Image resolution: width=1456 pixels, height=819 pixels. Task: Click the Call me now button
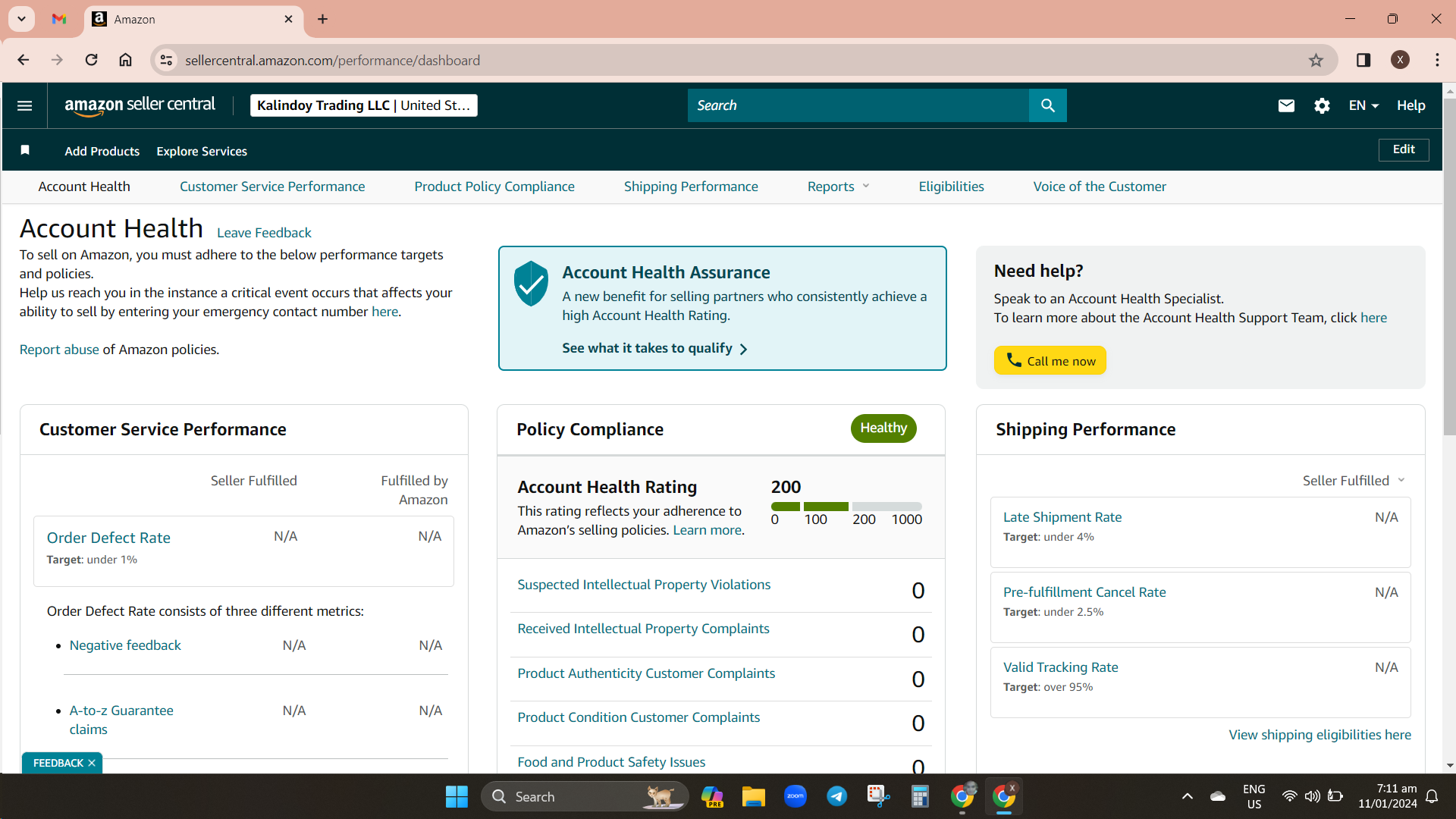click(x=1050, y=360)
